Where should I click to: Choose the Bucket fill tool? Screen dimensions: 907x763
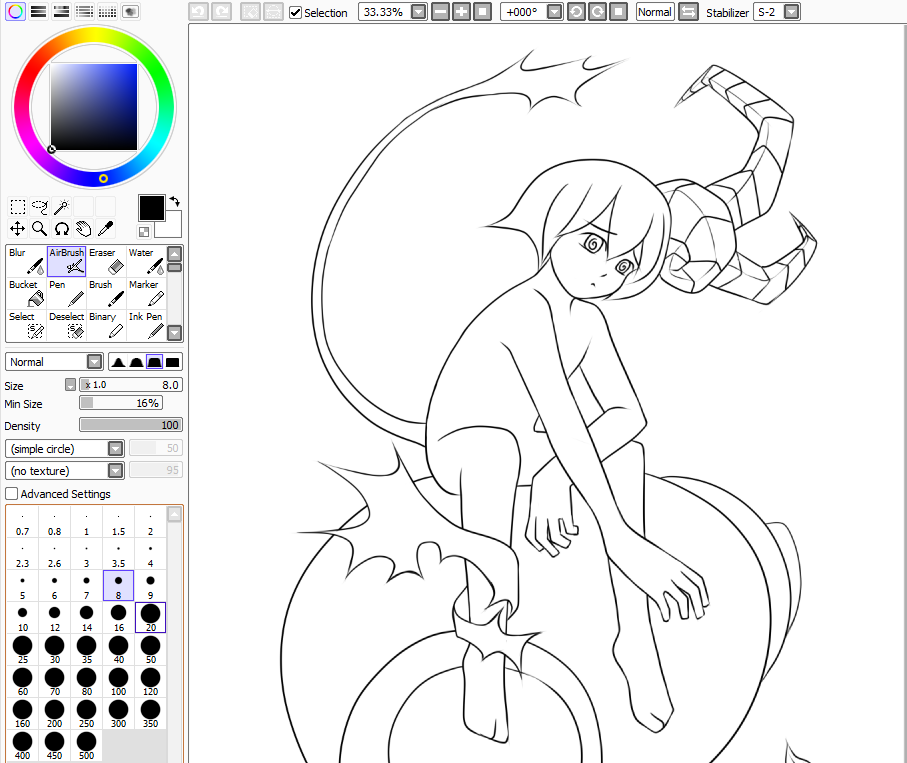[x=27, y=293]
